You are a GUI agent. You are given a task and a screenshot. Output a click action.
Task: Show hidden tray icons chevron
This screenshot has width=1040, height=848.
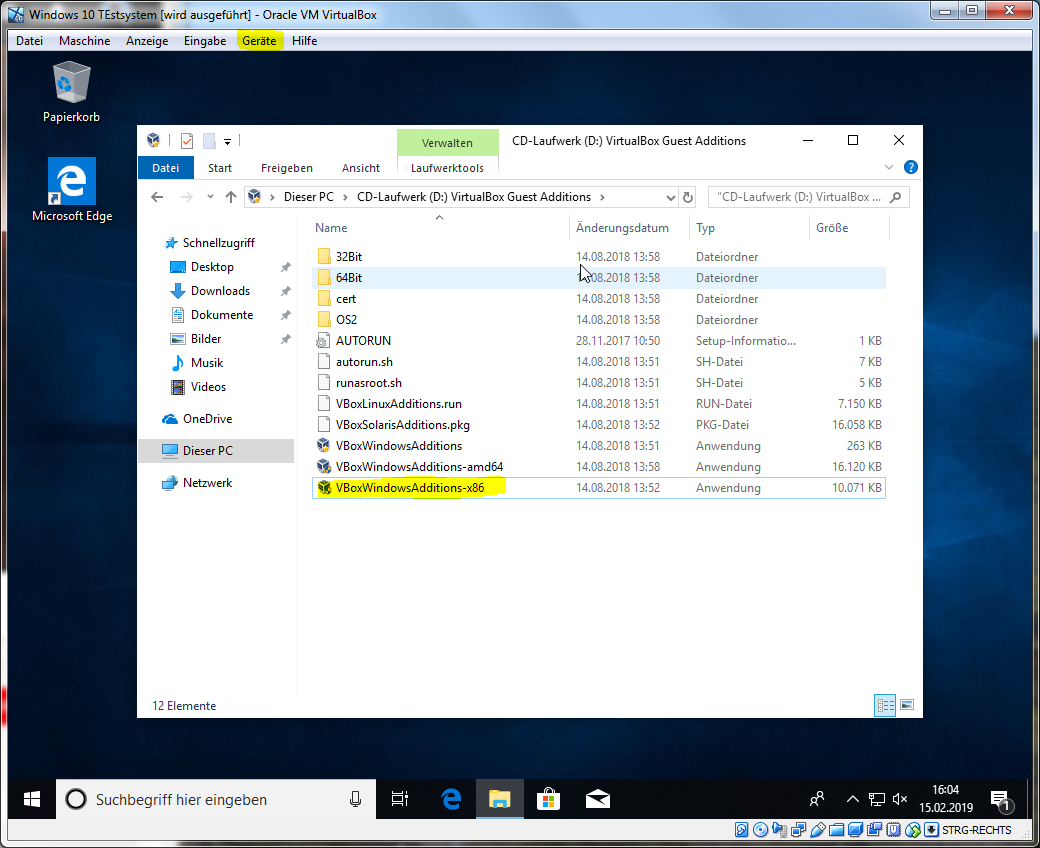853,799
